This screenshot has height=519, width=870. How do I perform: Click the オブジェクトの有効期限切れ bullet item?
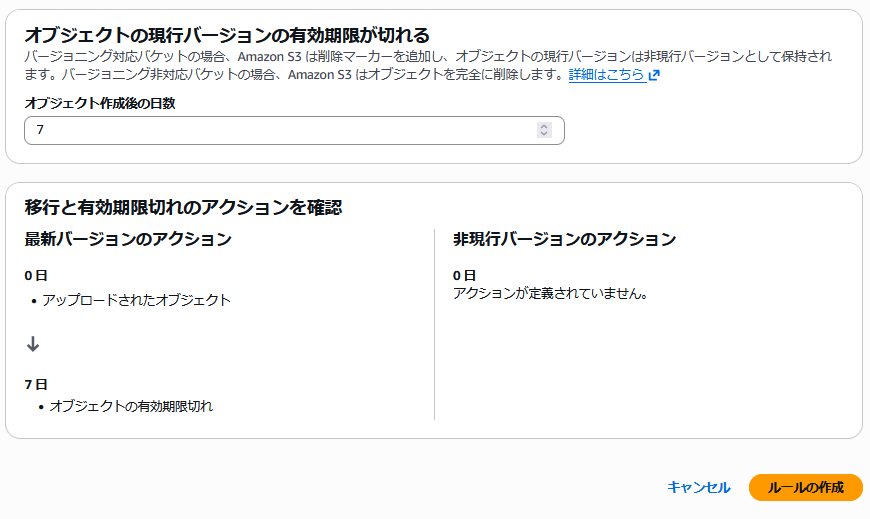pyautogui.click(x=131, y=406)
